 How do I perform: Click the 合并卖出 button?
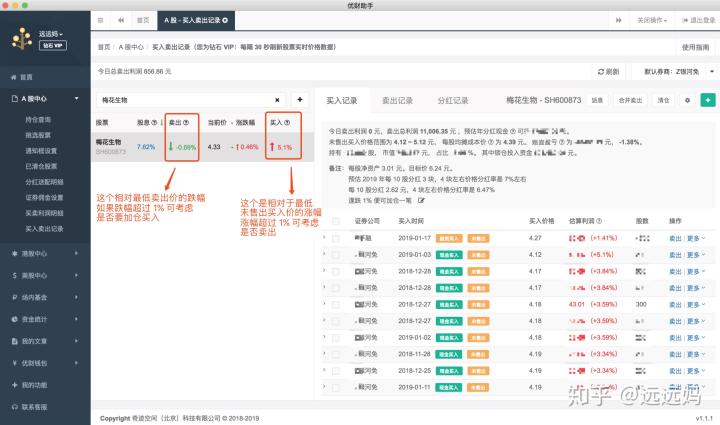pos(630,100)
